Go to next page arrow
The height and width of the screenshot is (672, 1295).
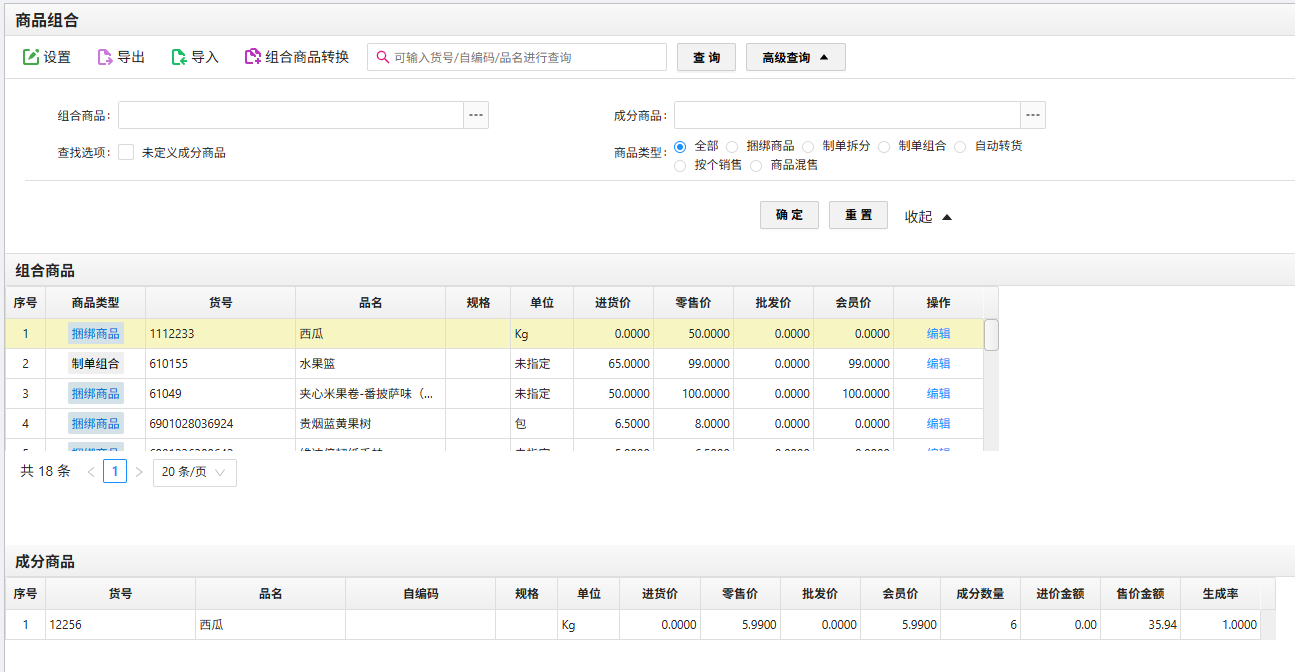coord(139,472)
